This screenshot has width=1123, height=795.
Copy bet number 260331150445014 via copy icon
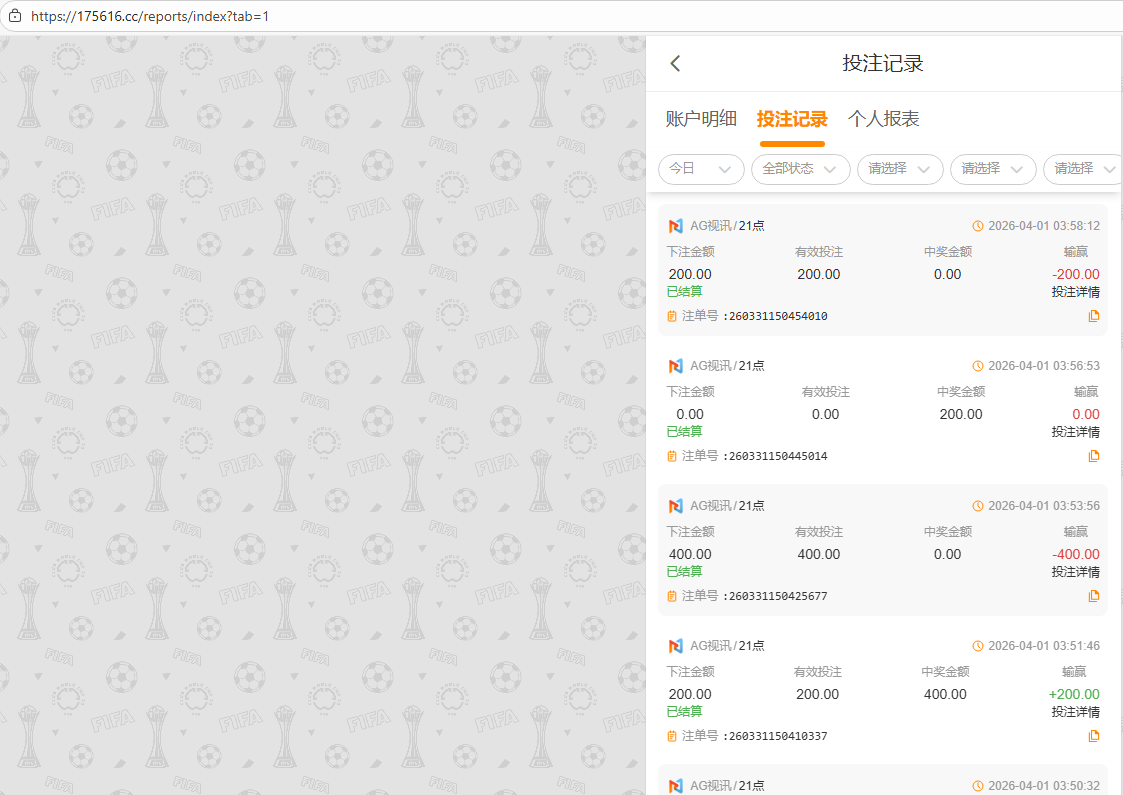click(x=1093, y=456)
